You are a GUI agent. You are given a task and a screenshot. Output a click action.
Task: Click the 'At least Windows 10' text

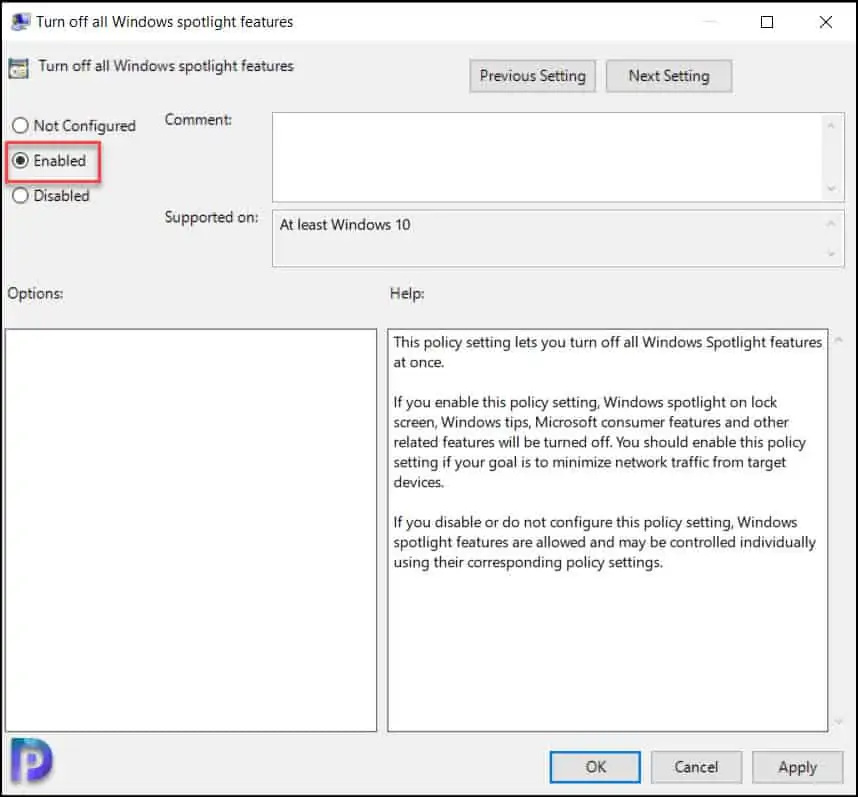point(345,225)
